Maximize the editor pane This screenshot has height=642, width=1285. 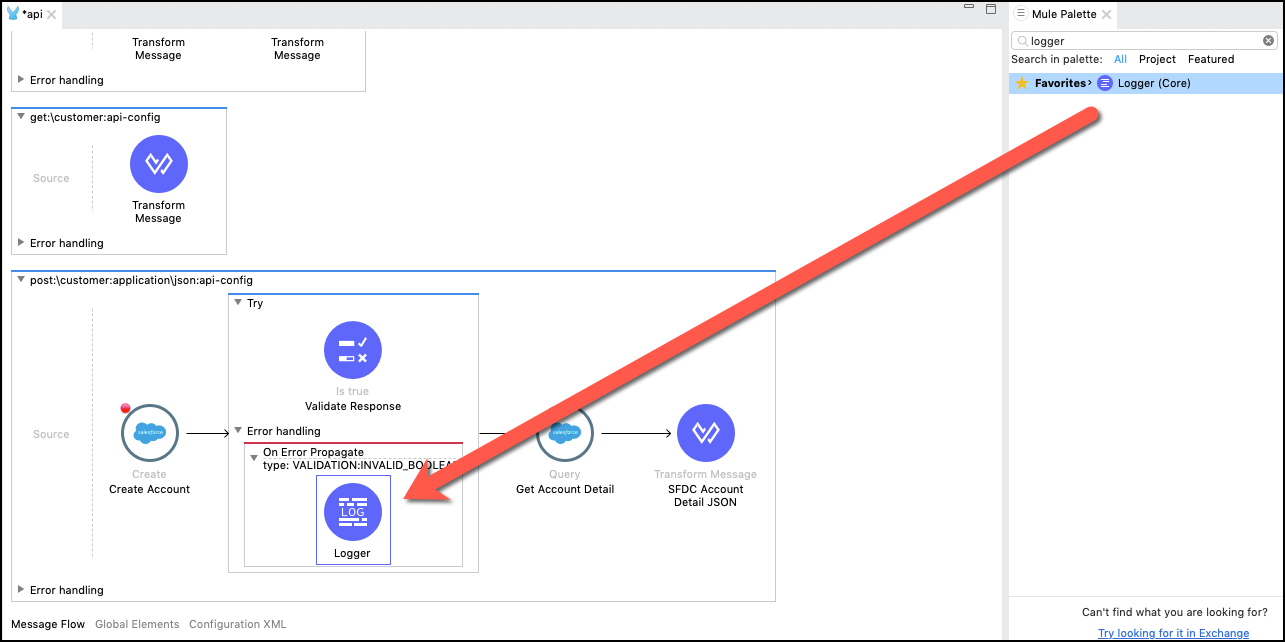tap(990, 9)
